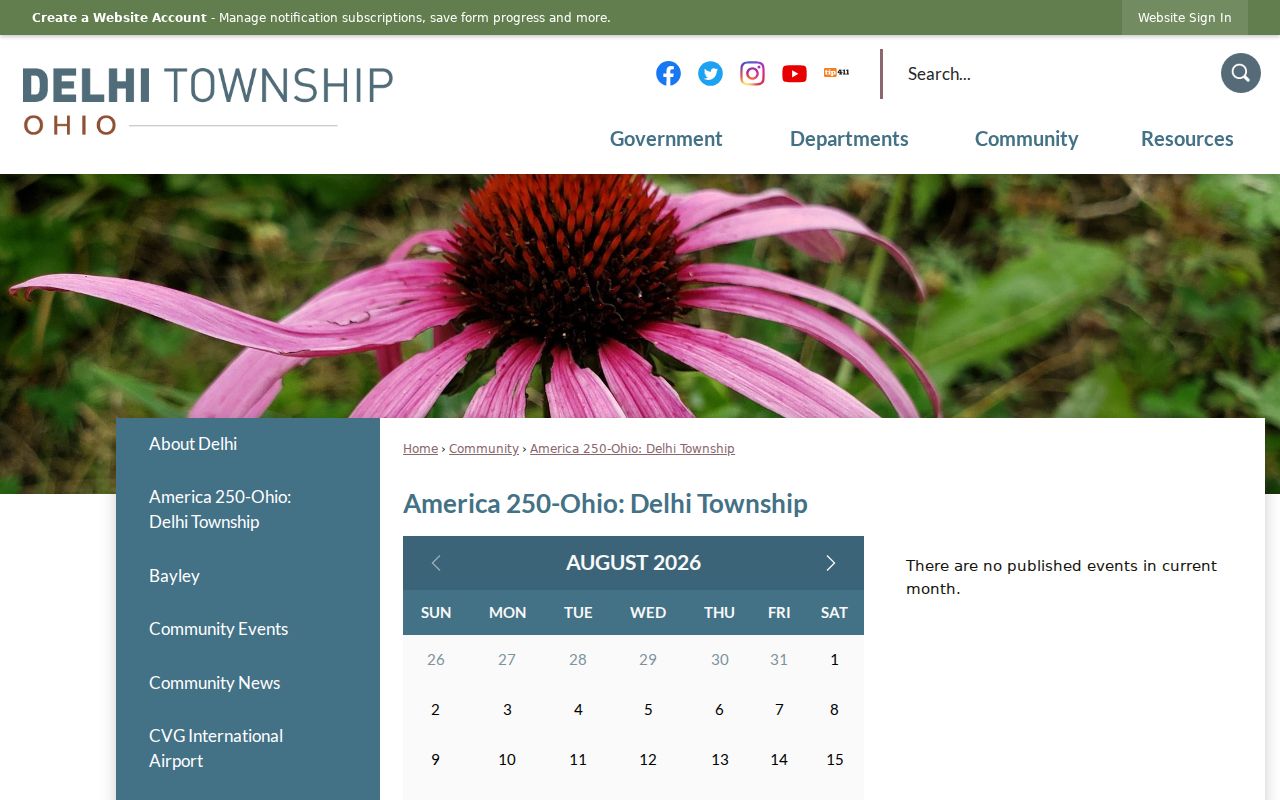Click Home breadcrumb link
The image size is (1280, 800).
tap(420, 449)
